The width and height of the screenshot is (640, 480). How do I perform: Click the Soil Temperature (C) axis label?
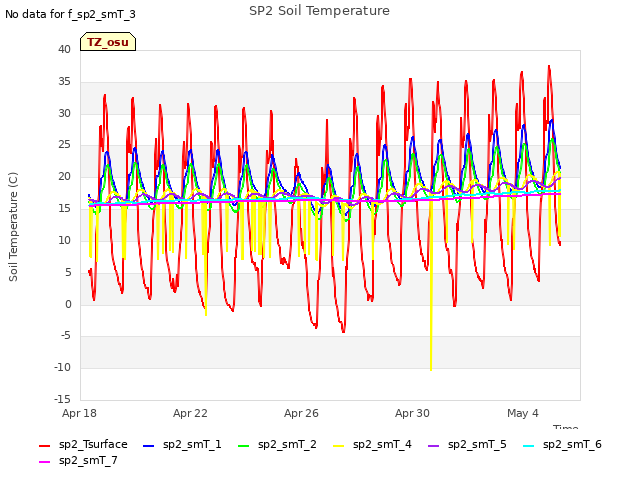coord(13,227)
